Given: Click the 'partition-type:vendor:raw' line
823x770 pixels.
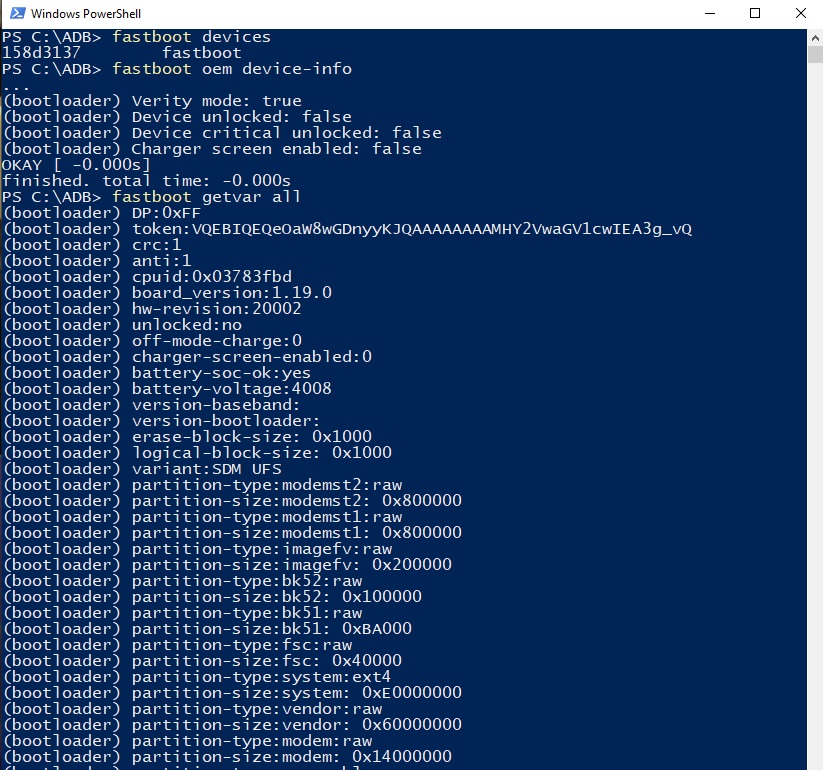Looking at the screenshot, I should 192,709.
